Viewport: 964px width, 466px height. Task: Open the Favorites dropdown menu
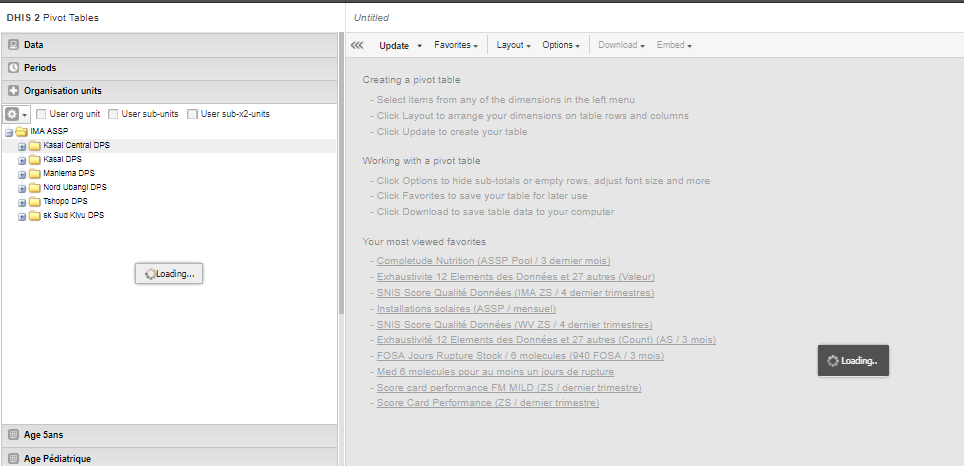(455, 45)
